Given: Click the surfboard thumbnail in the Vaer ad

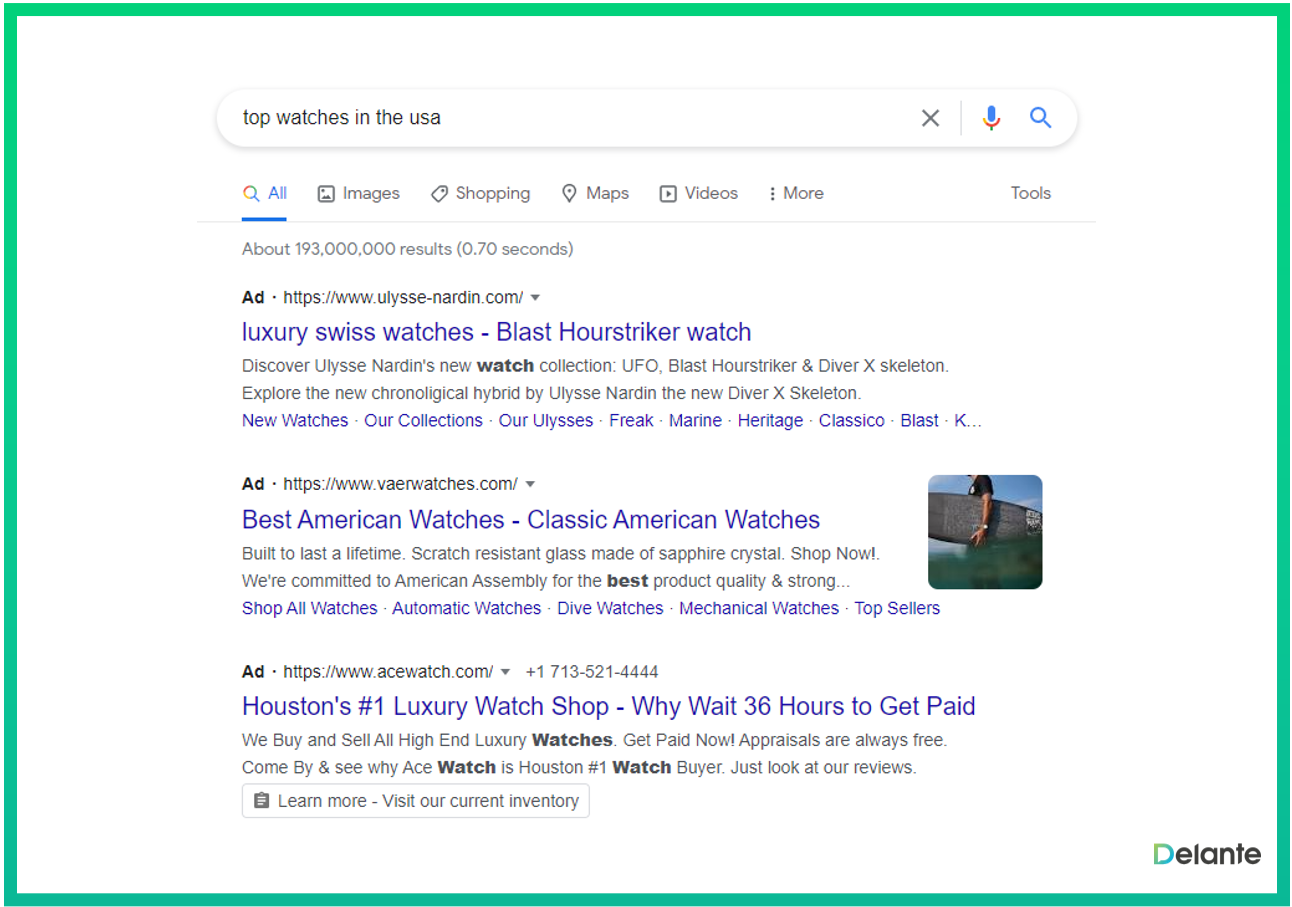Looking at the screenshot, I should [x=985, y=532].
